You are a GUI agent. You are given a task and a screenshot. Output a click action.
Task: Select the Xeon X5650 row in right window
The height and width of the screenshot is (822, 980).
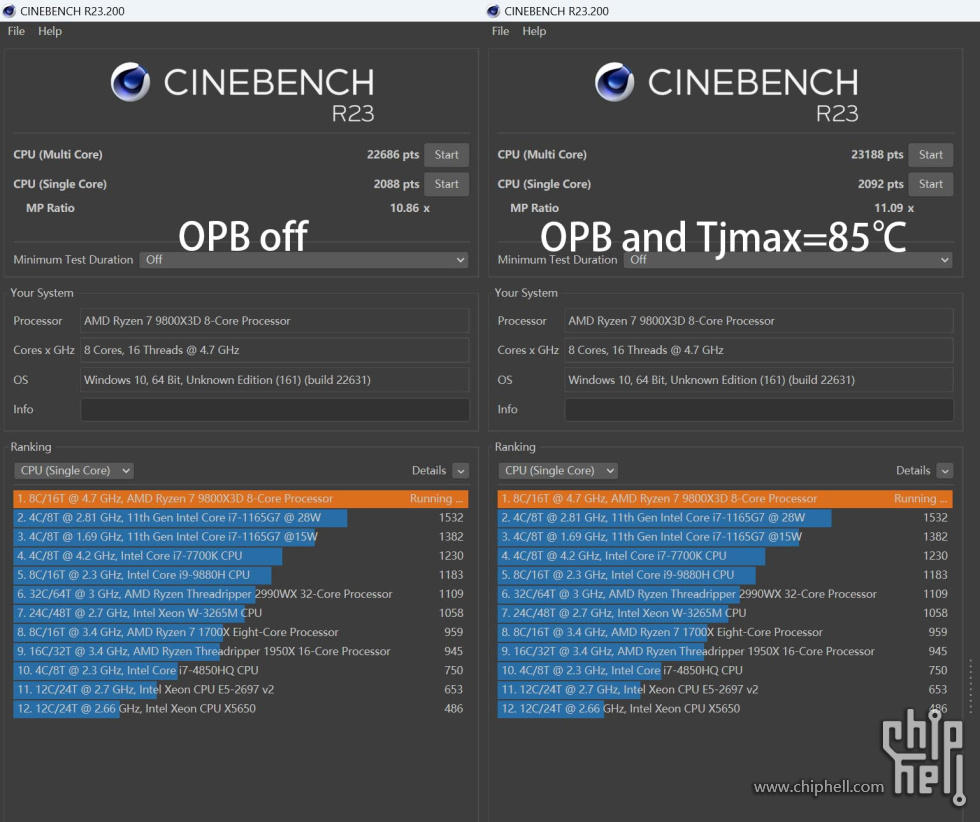[x=725, y=708]
